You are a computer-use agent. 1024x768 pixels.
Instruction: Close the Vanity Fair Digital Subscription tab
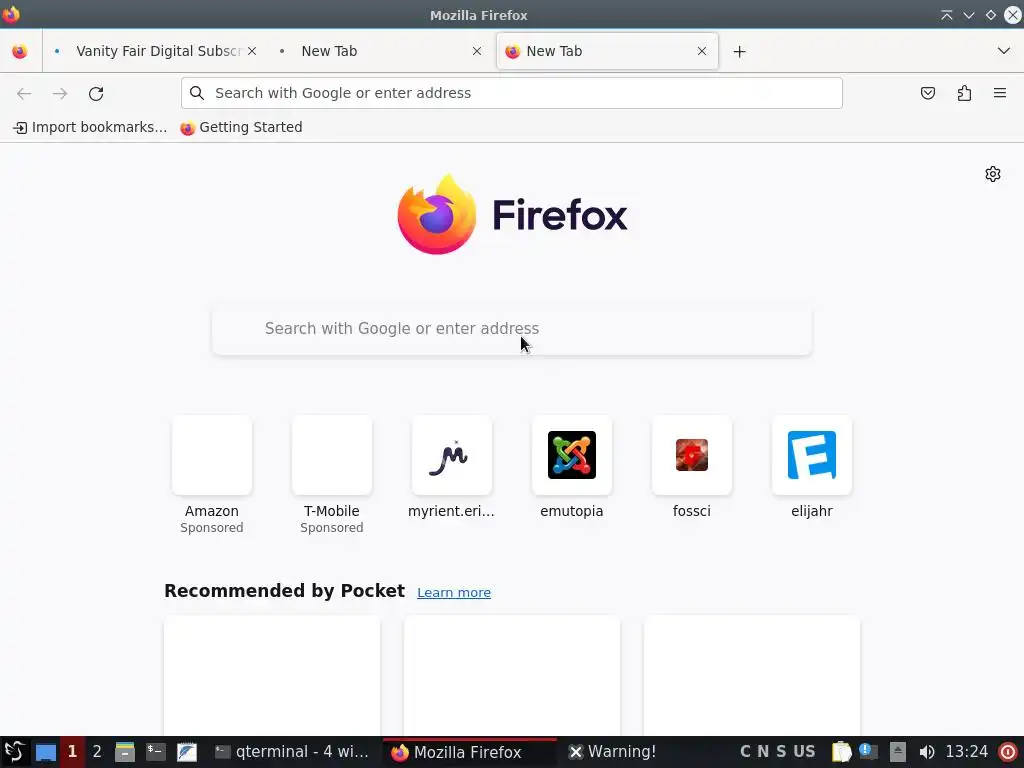[x=252, y=51]
